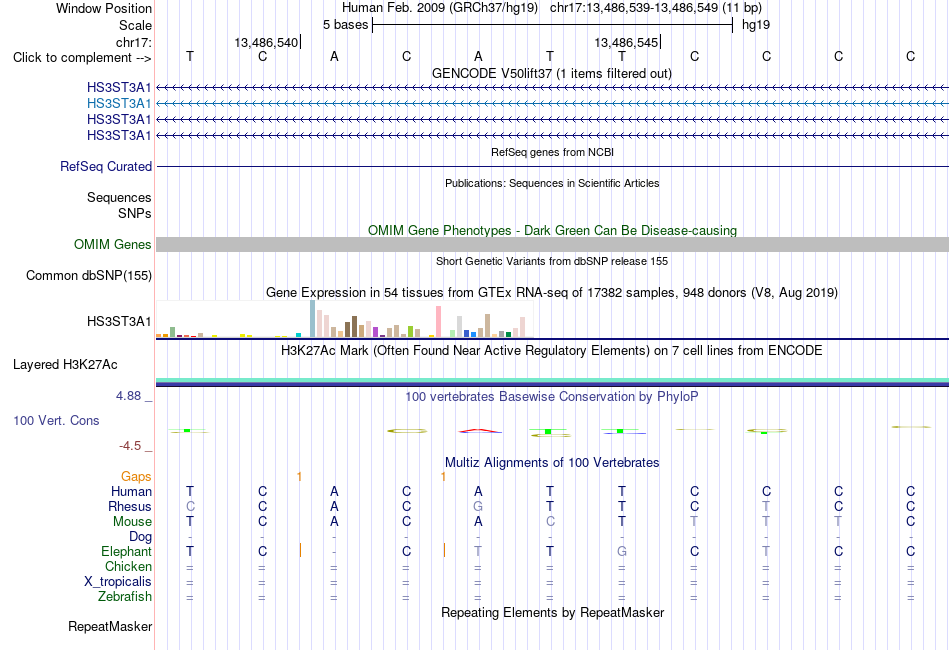Click the 'Click to complement -->' label
This screenshot has height=650, width=950.
(82, 58)
